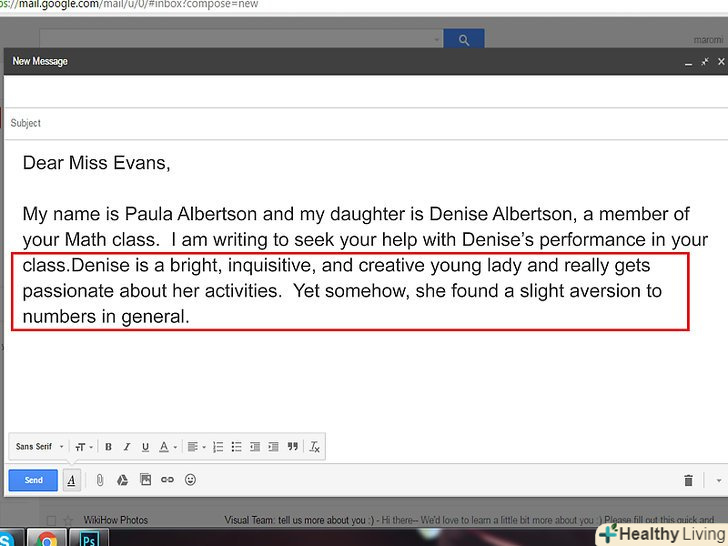This screenshot has width=728, height=546.
Task: Insert files using the Google Drive icon
Action: 122,480
